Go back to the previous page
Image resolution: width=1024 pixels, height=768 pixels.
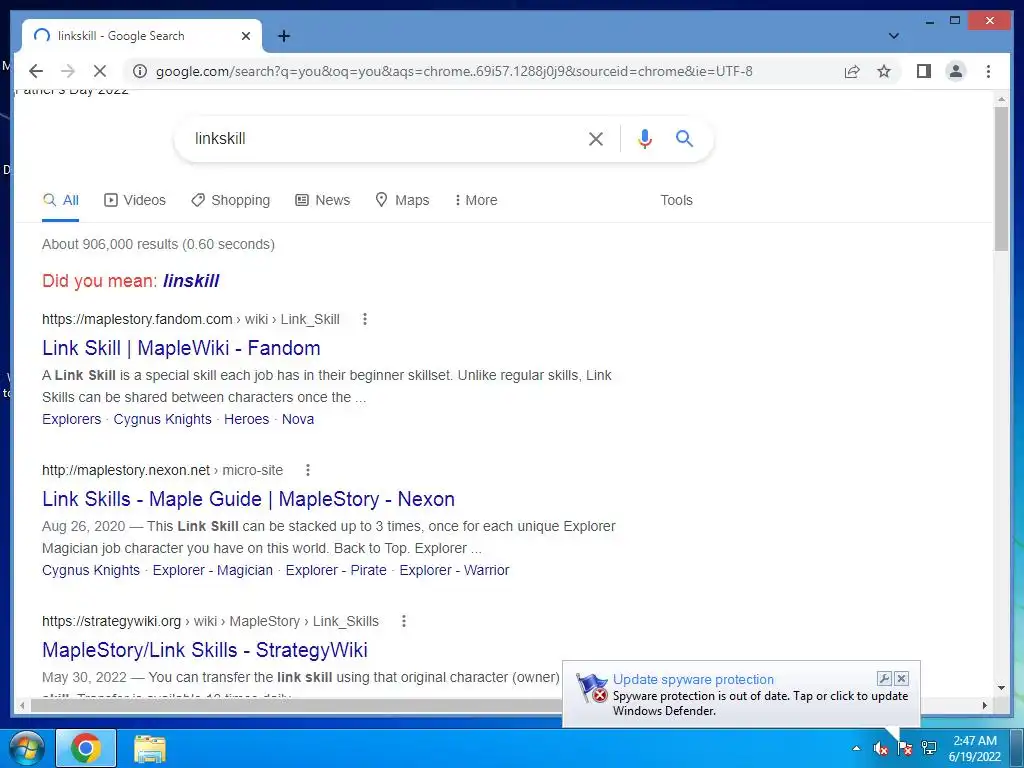point(36,71)
